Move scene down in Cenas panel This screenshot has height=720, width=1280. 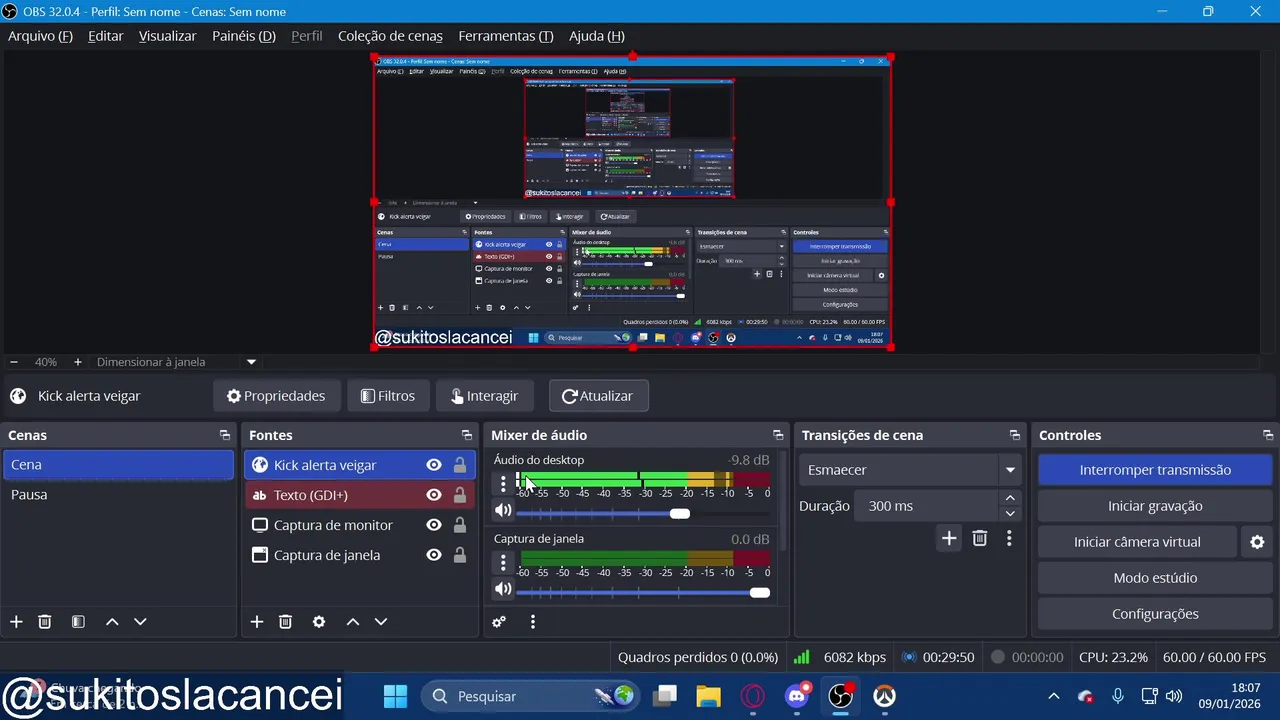(x=140, y=622)
